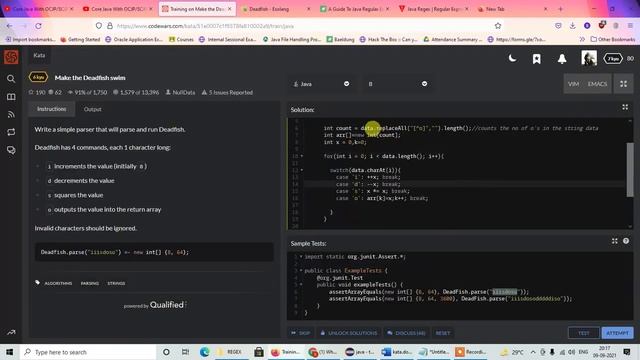This screenshot has height=360, width=640.
Task: Open the 5 Issues Reported link
Action: (227, 93)
